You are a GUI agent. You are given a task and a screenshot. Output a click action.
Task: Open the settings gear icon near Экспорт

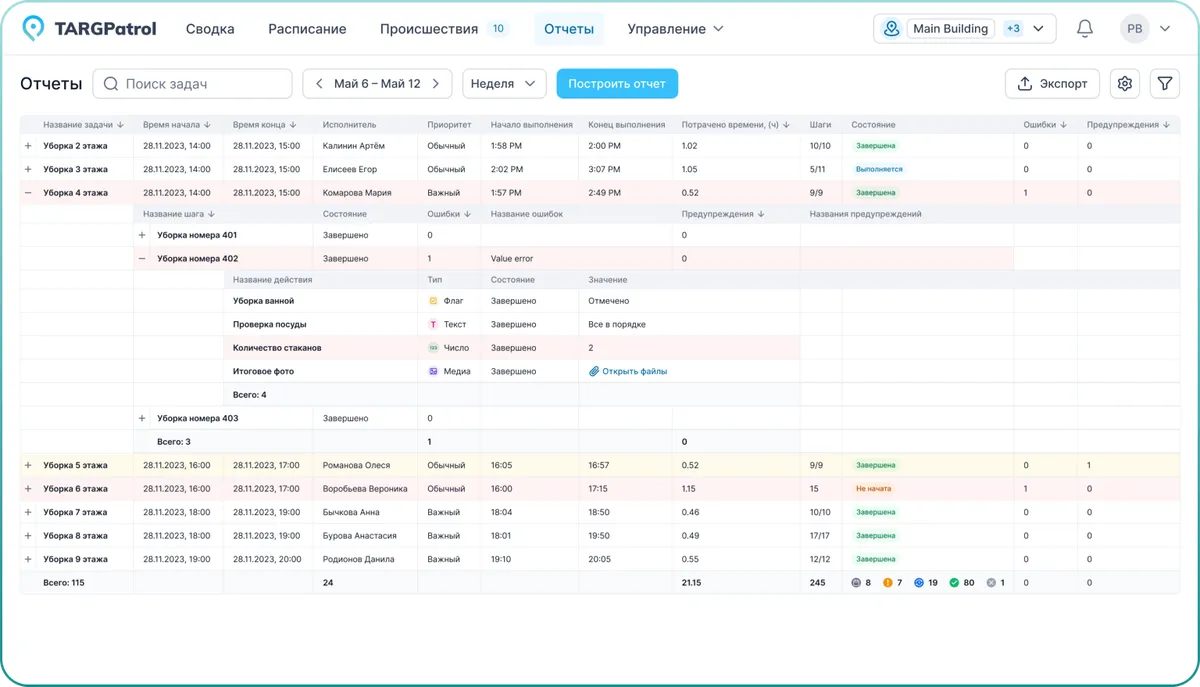(1124, 84)
